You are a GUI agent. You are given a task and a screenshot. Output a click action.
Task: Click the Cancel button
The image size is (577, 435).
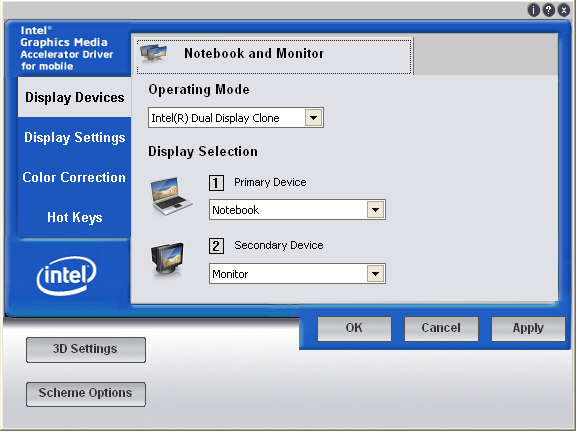(x=441, y=328)
